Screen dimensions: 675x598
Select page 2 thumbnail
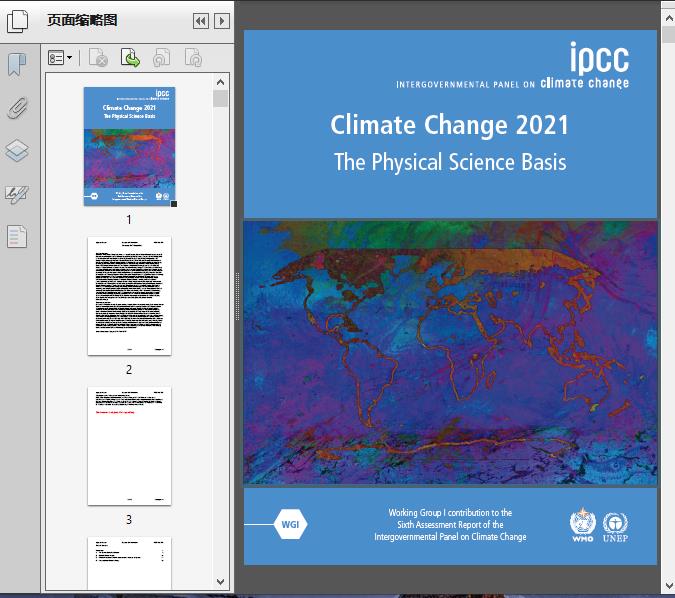[x=130, y=296]
